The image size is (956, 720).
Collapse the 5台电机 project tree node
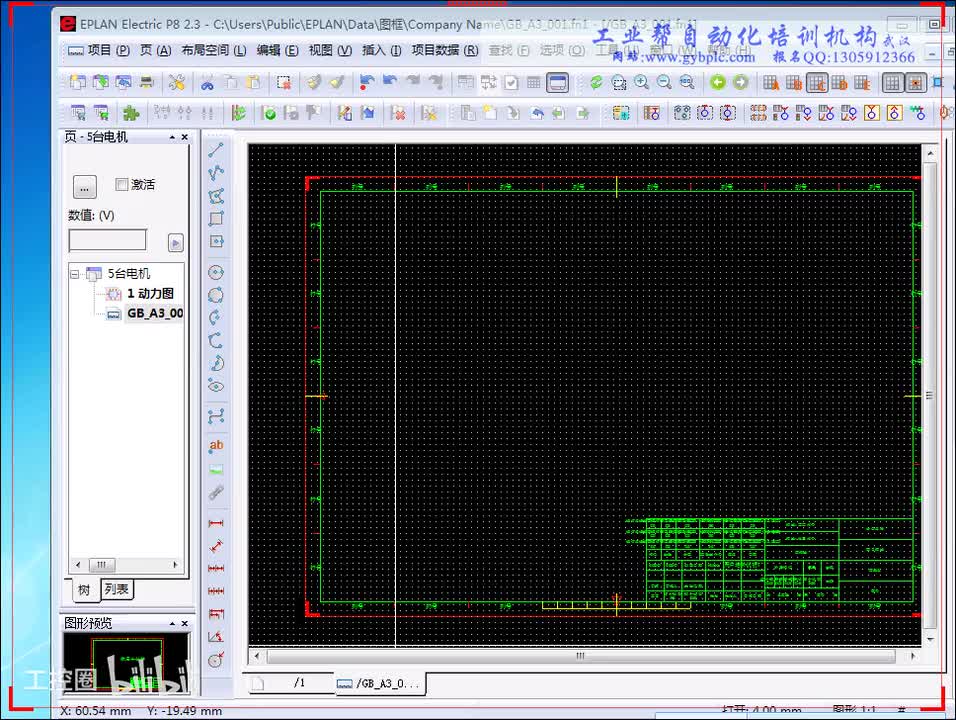(x=75, y=274)
